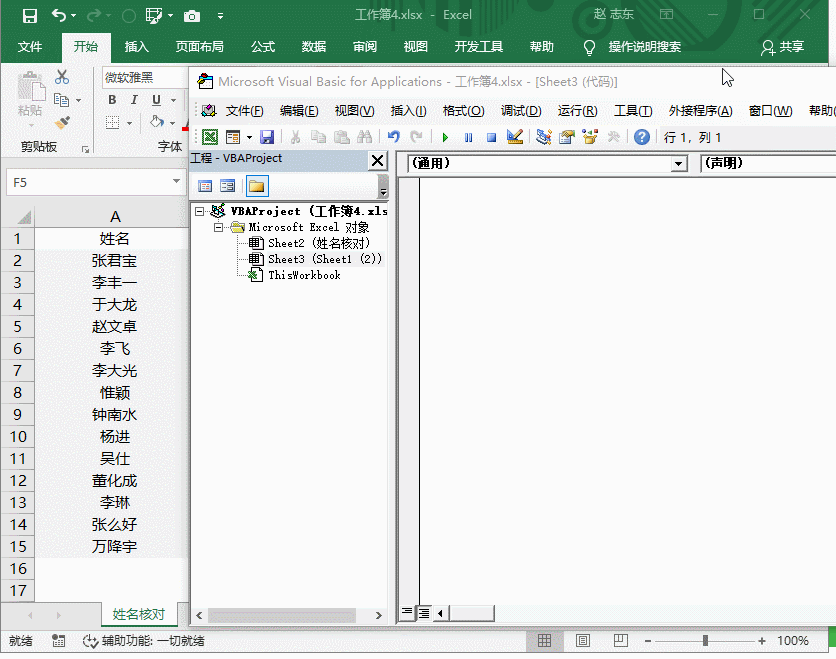Expand the Name Box dropdown showing F5
The image size is (836, 659).
(176, 183)
